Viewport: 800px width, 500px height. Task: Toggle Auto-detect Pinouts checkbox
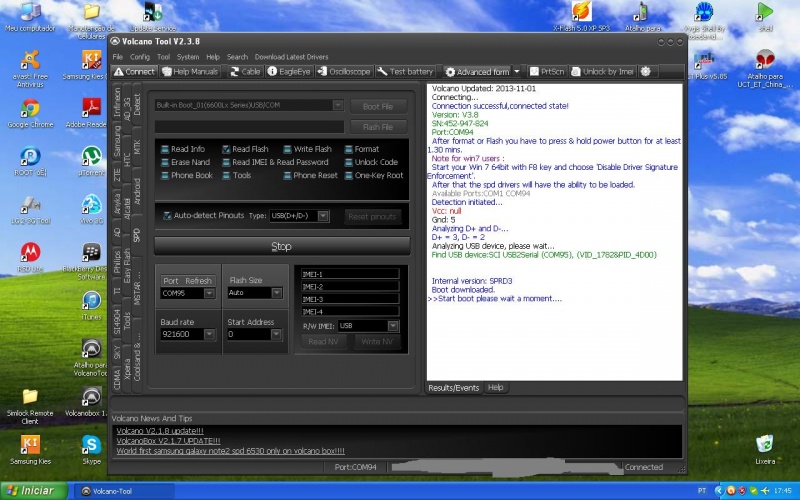167,216
